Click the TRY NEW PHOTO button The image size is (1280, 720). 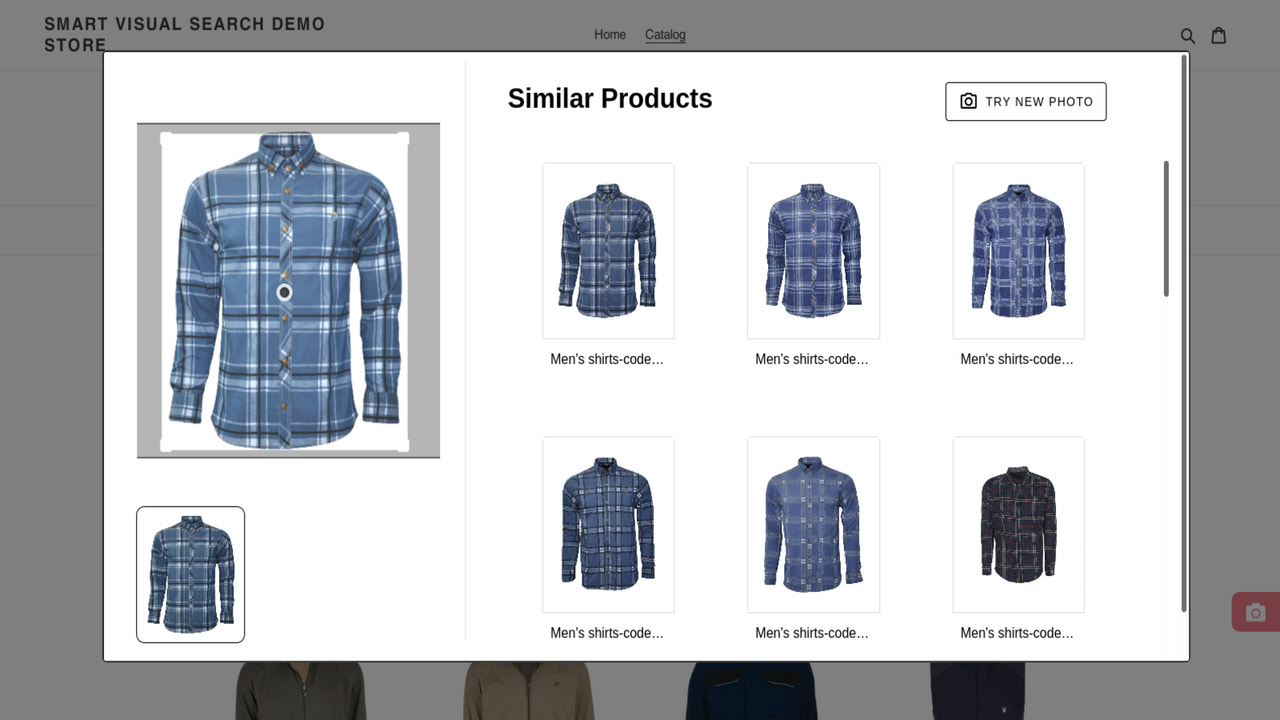pos(1025,101)
